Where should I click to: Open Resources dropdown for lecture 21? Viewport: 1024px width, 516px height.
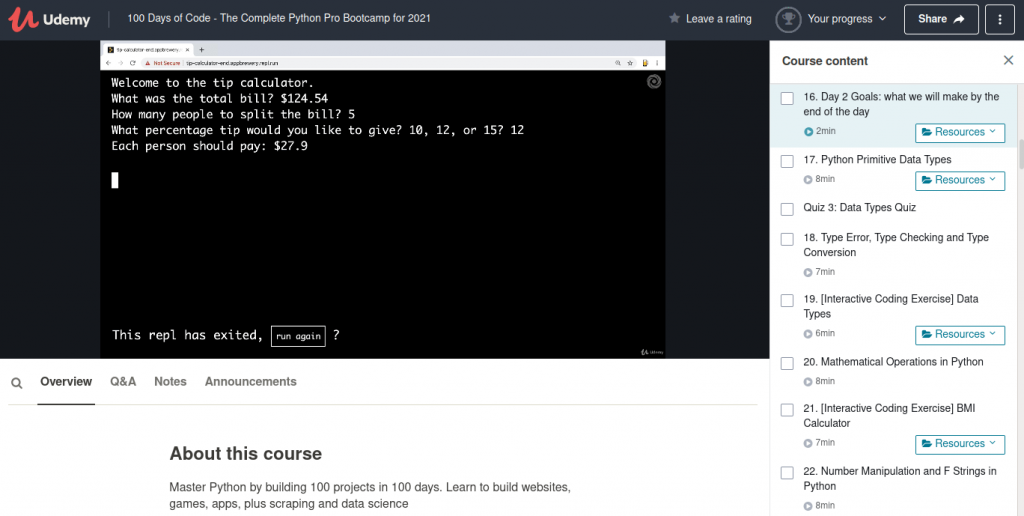960,444
